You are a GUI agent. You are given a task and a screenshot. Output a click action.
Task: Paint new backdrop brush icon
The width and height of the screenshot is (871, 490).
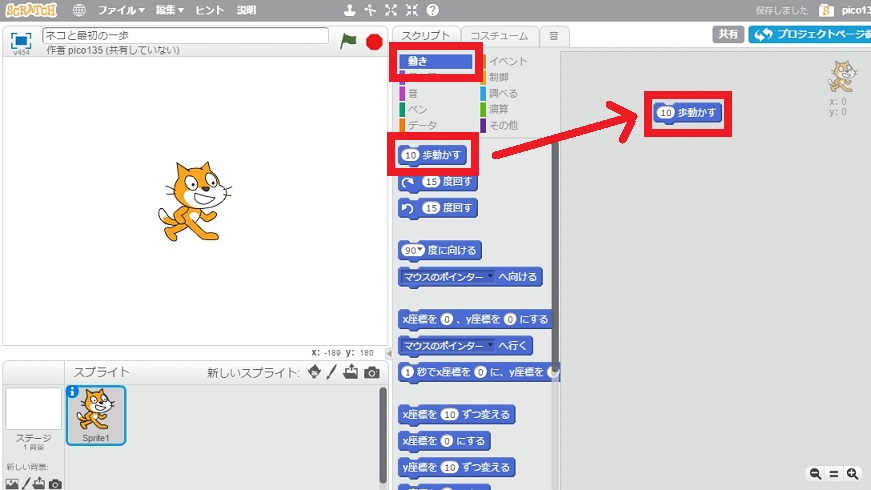(x=26, y=484)
